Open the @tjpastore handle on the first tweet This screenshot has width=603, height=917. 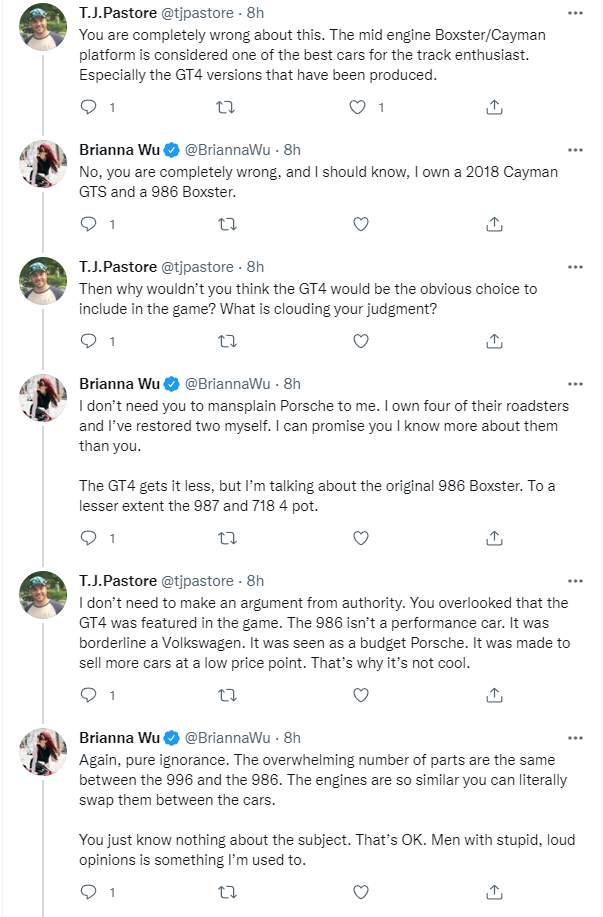[x=197, y=13]
